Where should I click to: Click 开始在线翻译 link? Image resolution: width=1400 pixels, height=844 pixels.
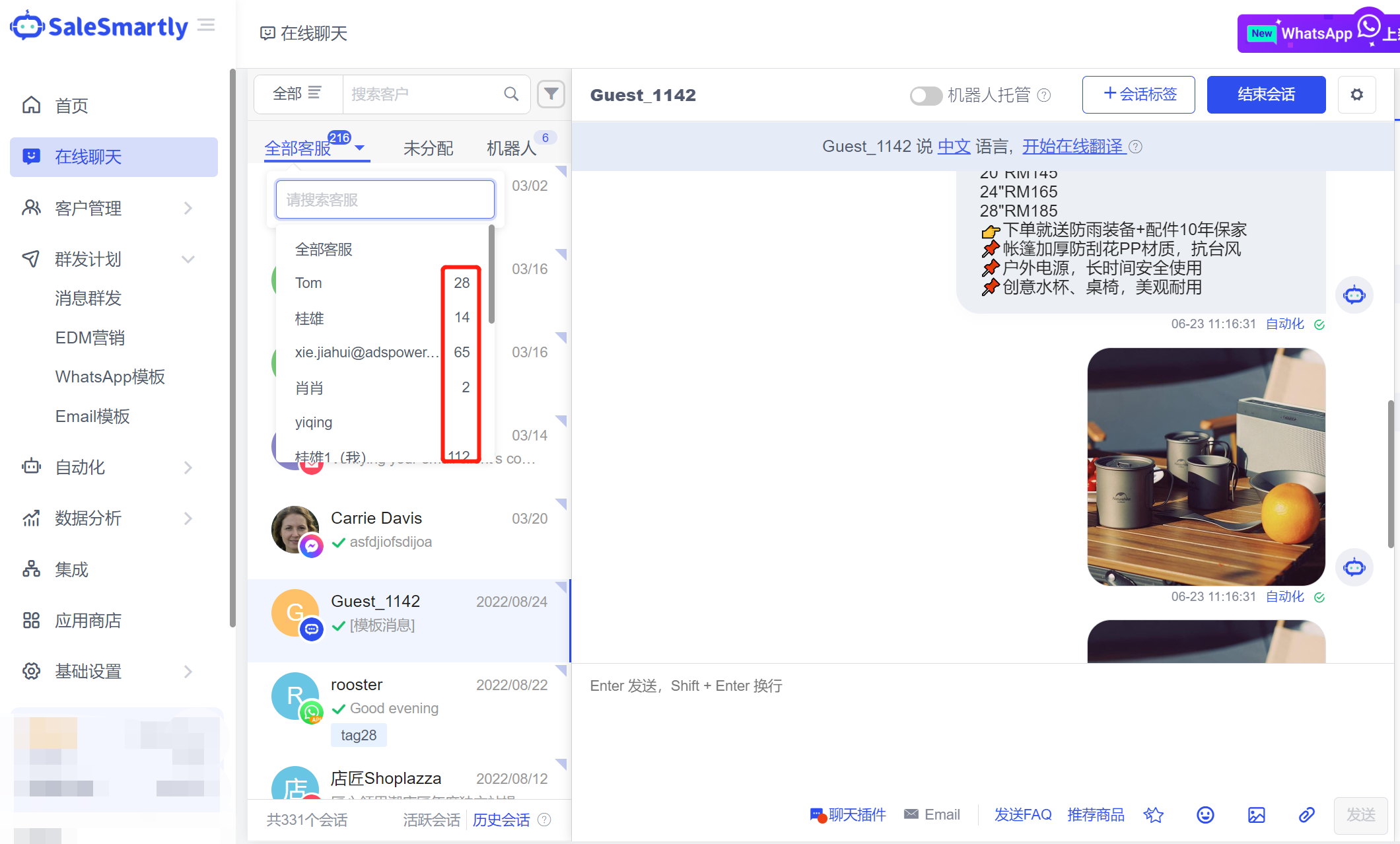[x=1072, y=146]
